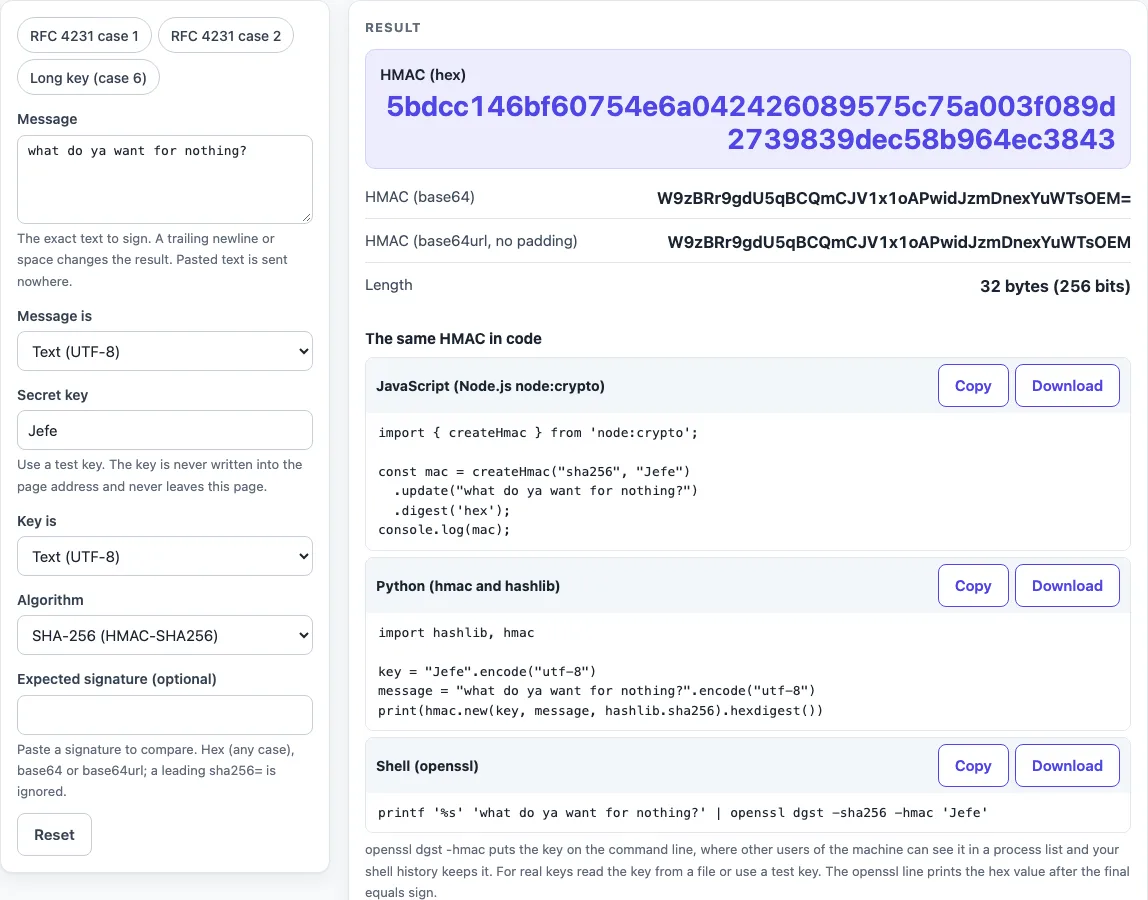Download the Python code snippet

(x=1067, y=586)
